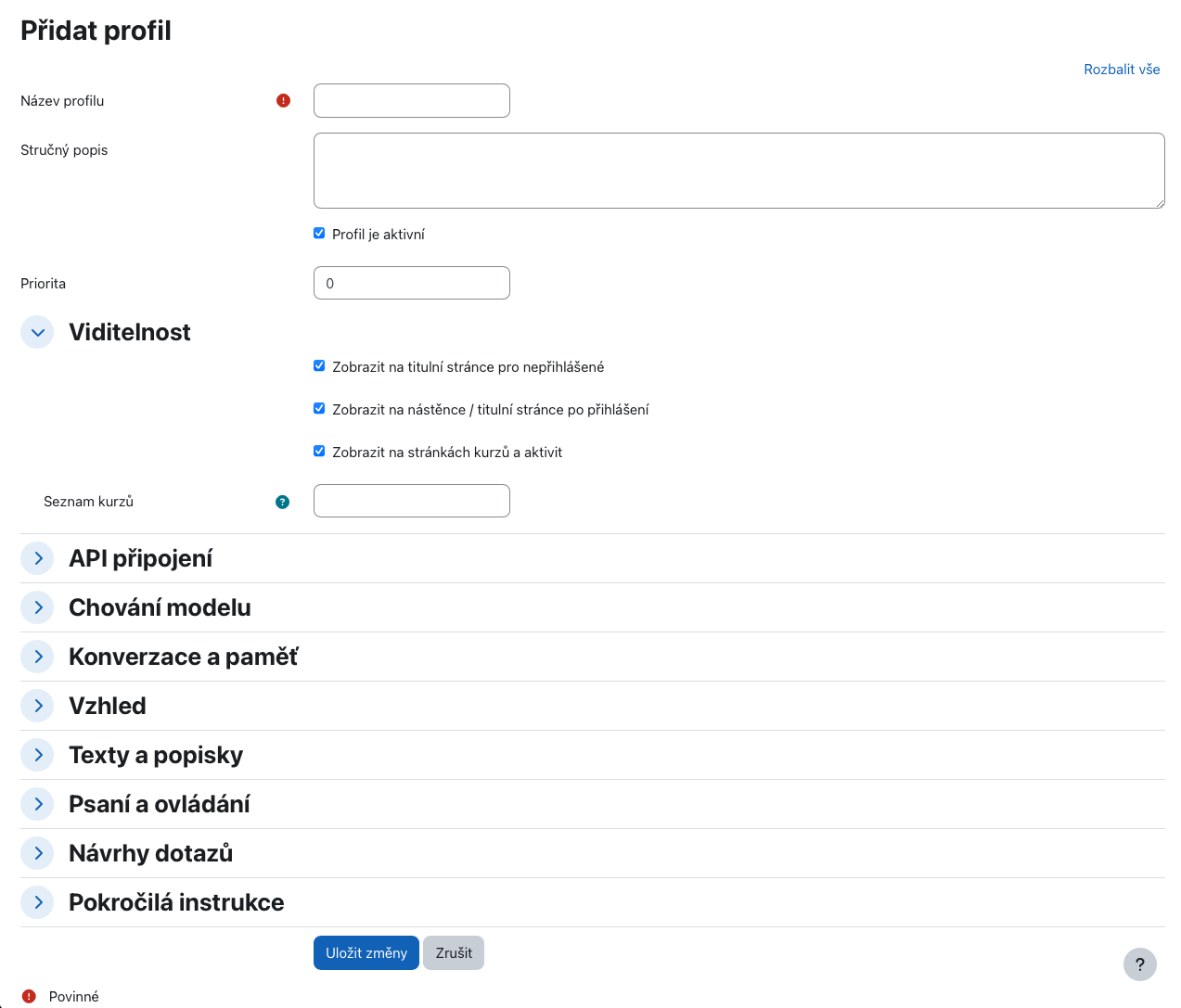
Task: Collapse the Viditelnost section chevron
Action: [x=38, y=332]
